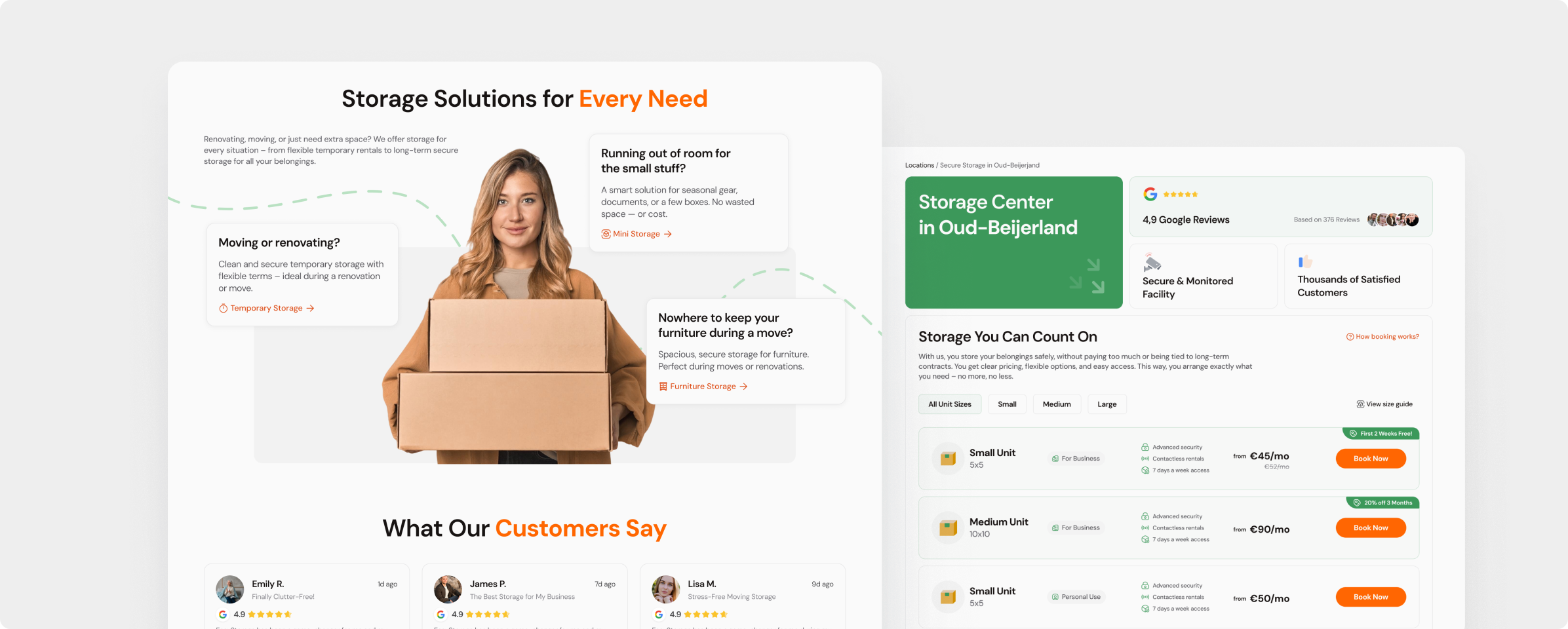1568x629 pixels.
Task: Click 'Running out of room' card heading
Action: [x=665, y=161]
